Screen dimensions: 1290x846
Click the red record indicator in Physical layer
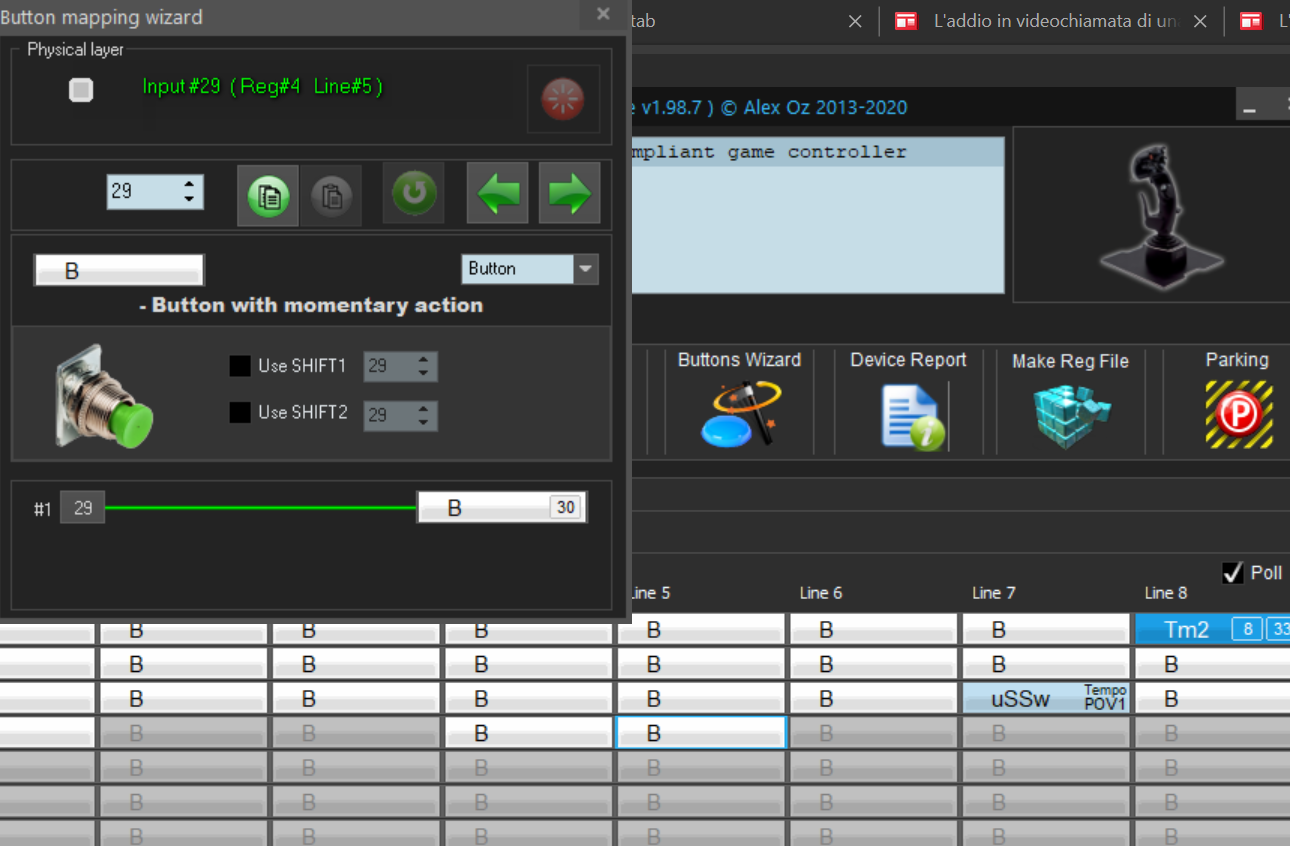563,99
